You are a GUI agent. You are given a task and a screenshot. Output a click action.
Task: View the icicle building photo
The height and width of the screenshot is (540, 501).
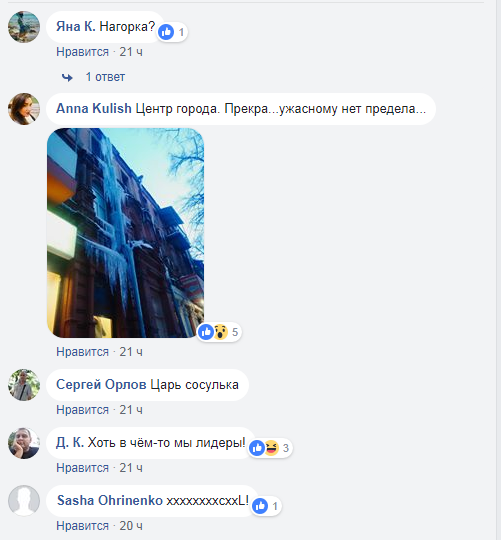click(125, 233)
